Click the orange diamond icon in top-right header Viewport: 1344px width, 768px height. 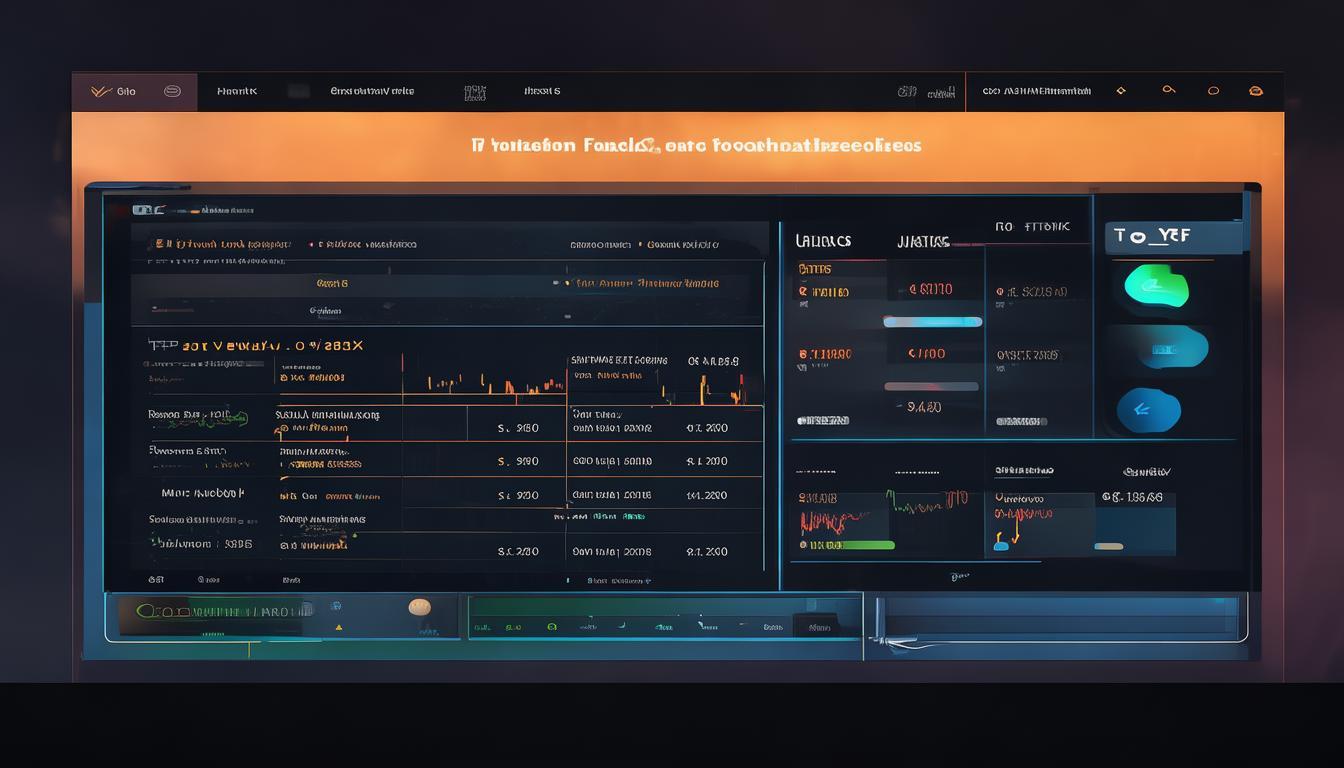tap(1121, 91)
